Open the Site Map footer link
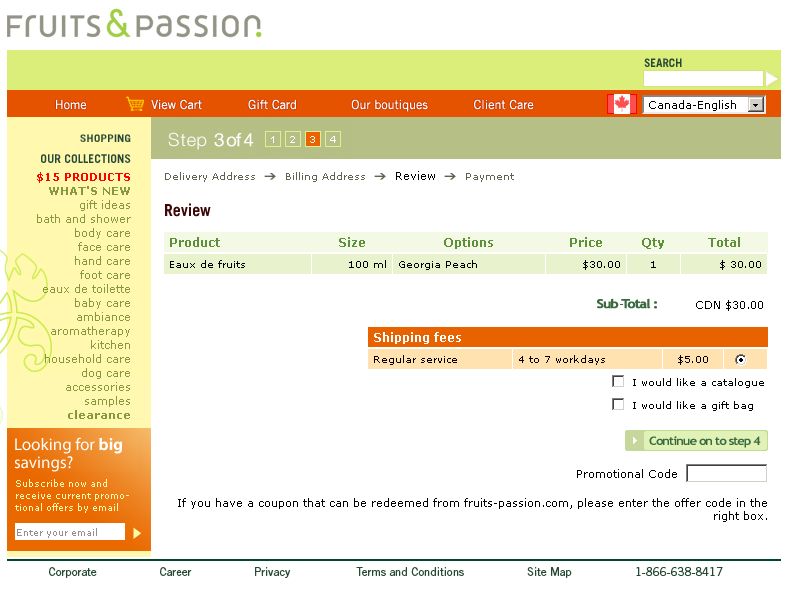 pos(549,572)
